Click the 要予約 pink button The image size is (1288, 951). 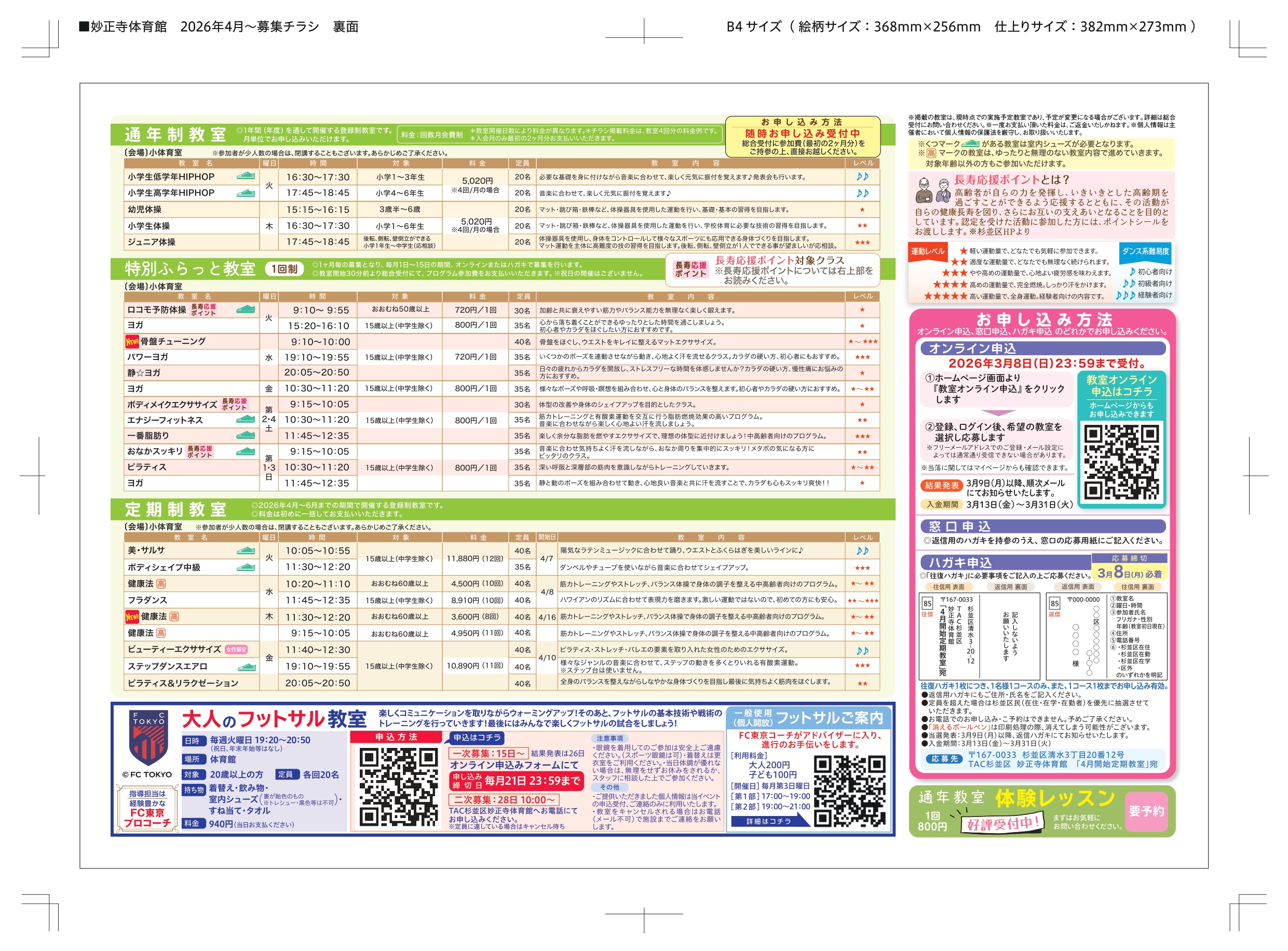pyautogui.click(x=1146, y=811)
